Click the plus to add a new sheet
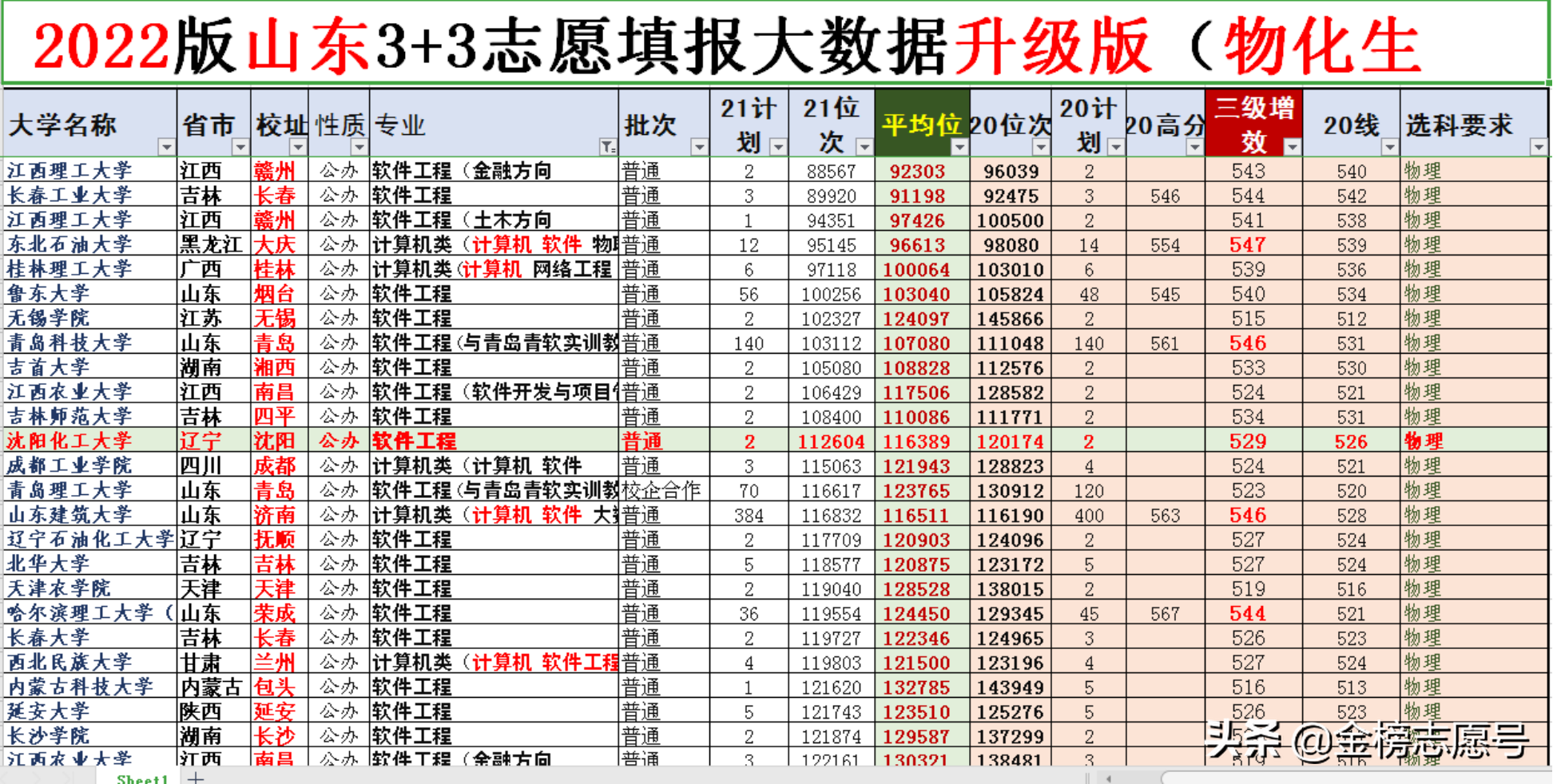This screenshot has width=1553, height=784. click(x=195, y=775)
